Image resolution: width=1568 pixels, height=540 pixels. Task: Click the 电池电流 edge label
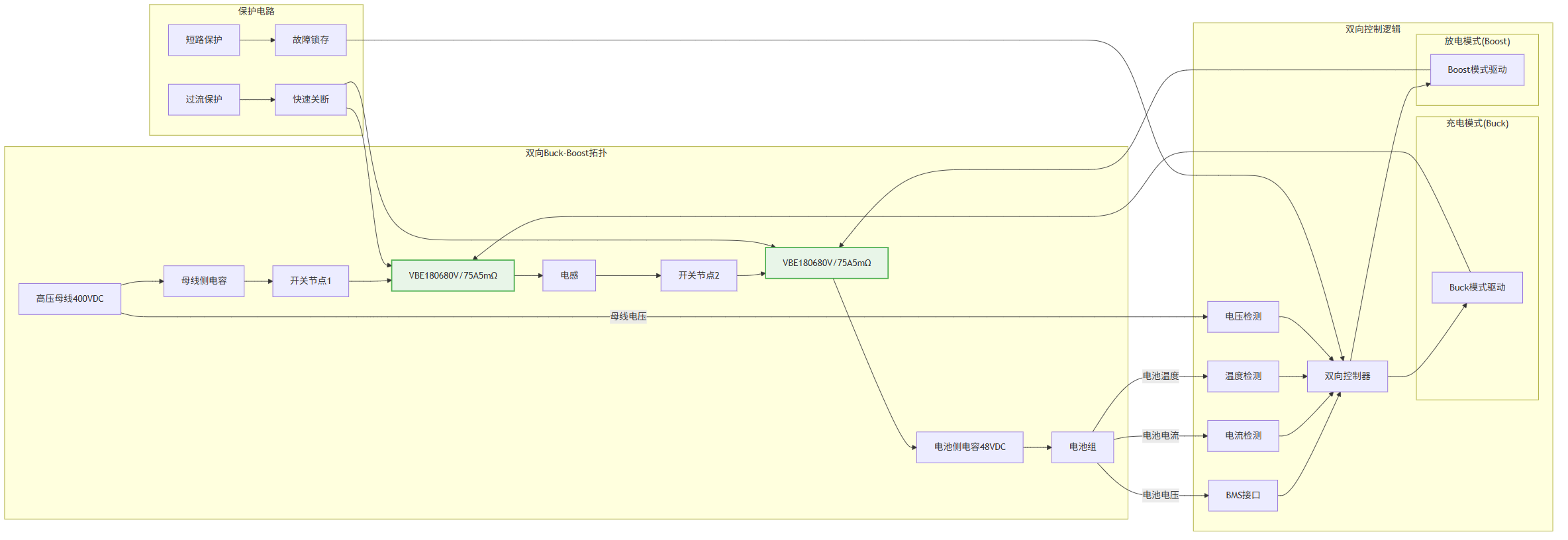pos(1161,436)
